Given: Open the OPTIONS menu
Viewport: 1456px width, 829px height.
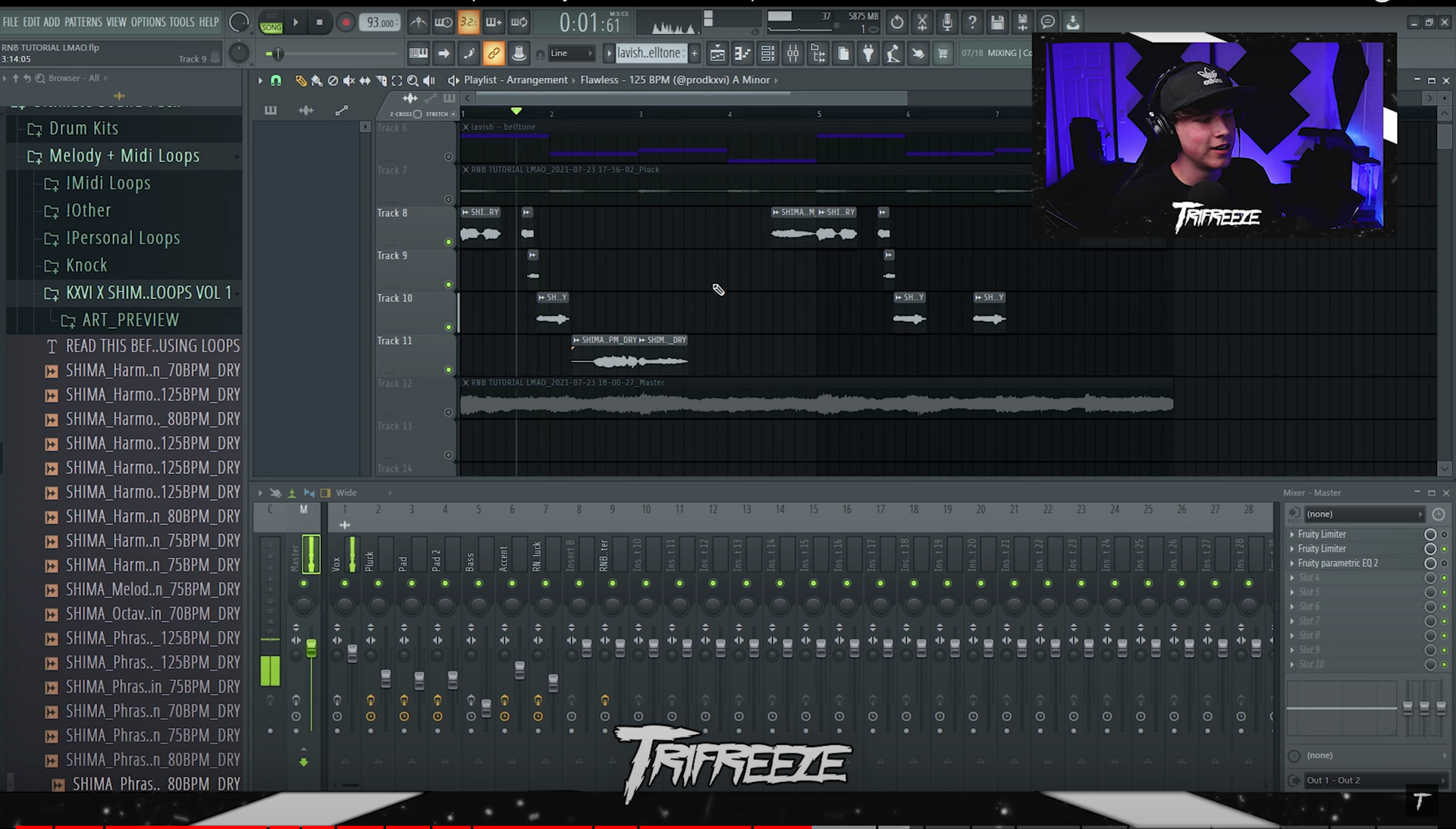Looking at the screenshot, I should [148, 22].
